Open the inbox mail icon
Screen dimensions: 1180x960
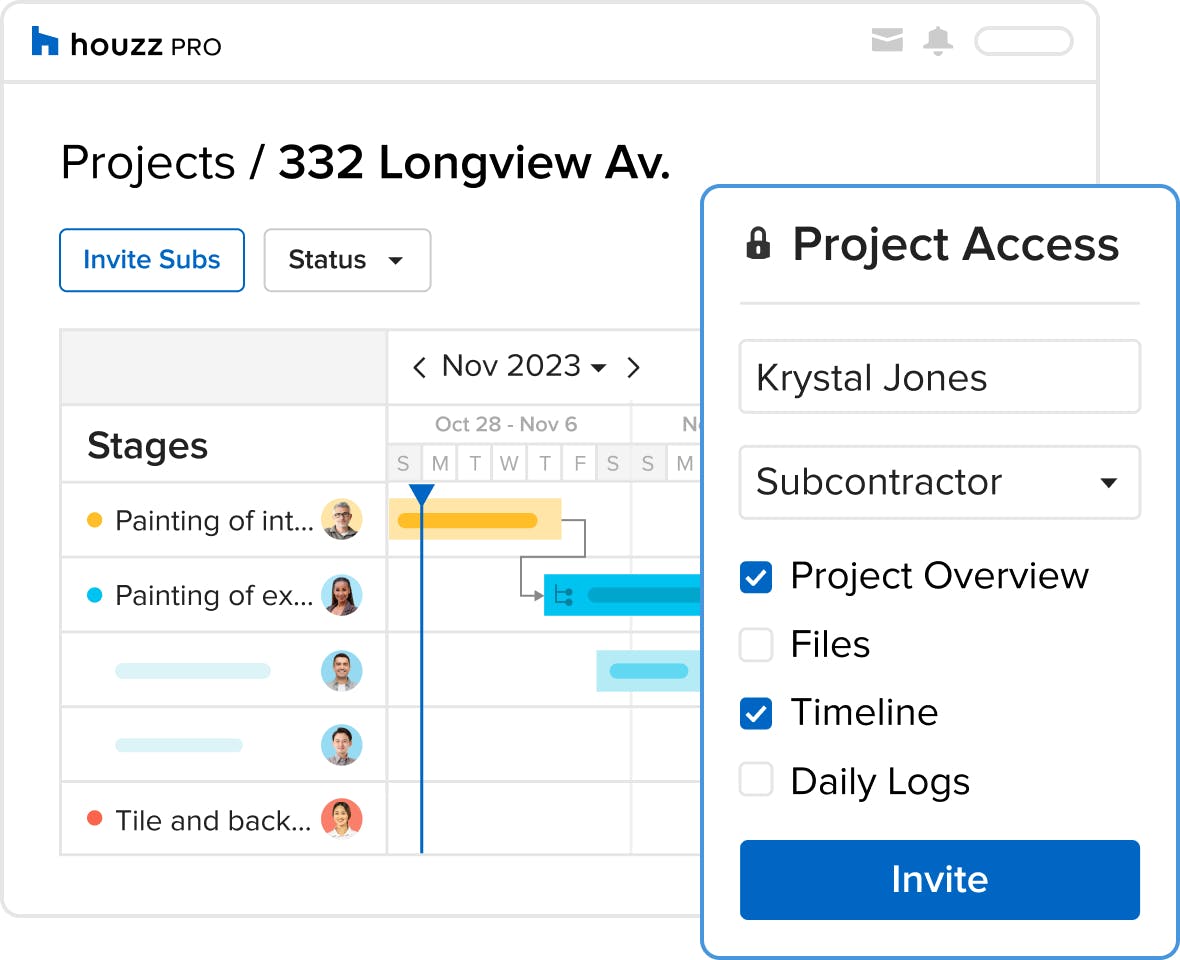click(x=887, y=41)
